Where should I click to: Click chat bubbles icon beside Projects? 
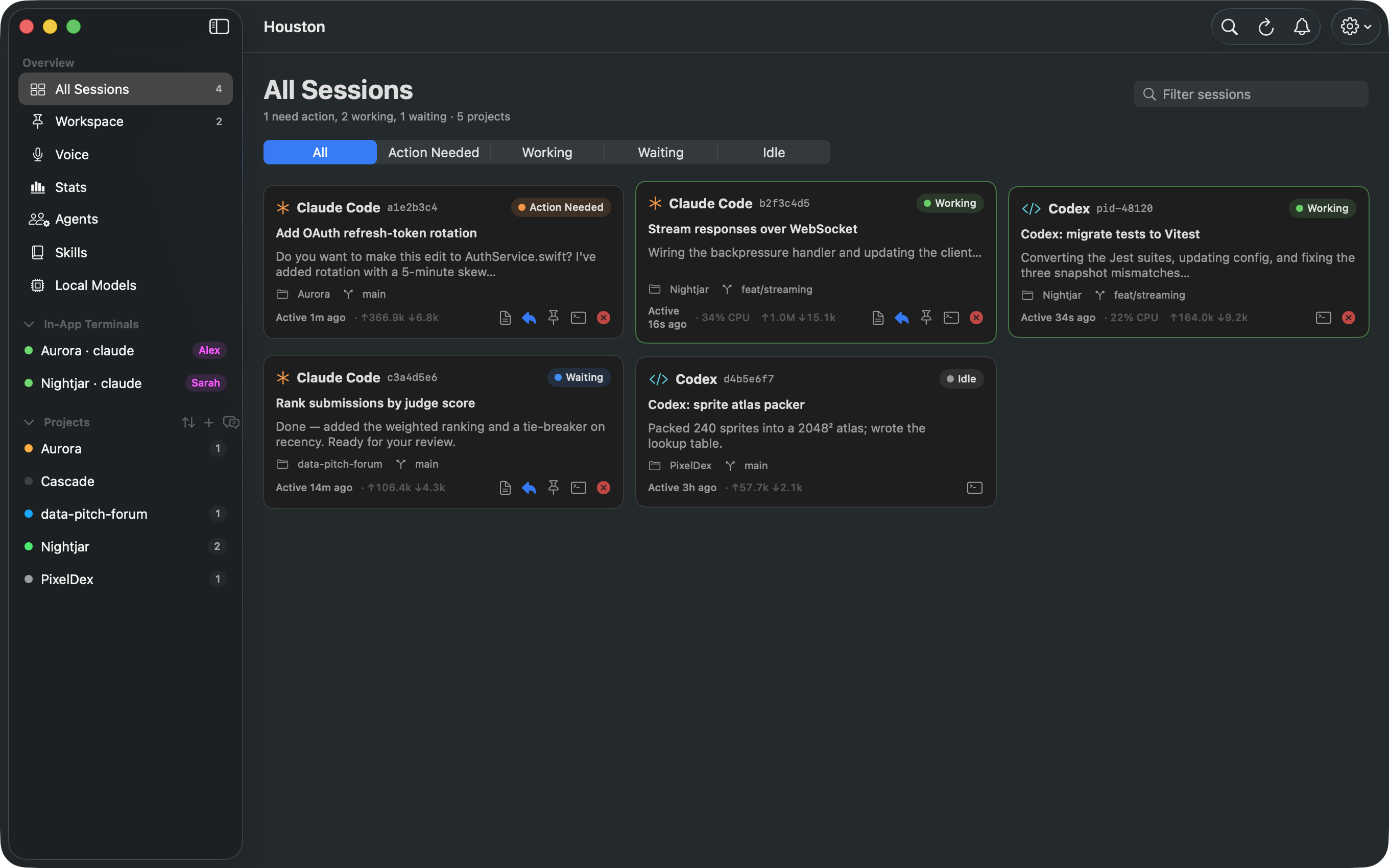click(231, 423)
